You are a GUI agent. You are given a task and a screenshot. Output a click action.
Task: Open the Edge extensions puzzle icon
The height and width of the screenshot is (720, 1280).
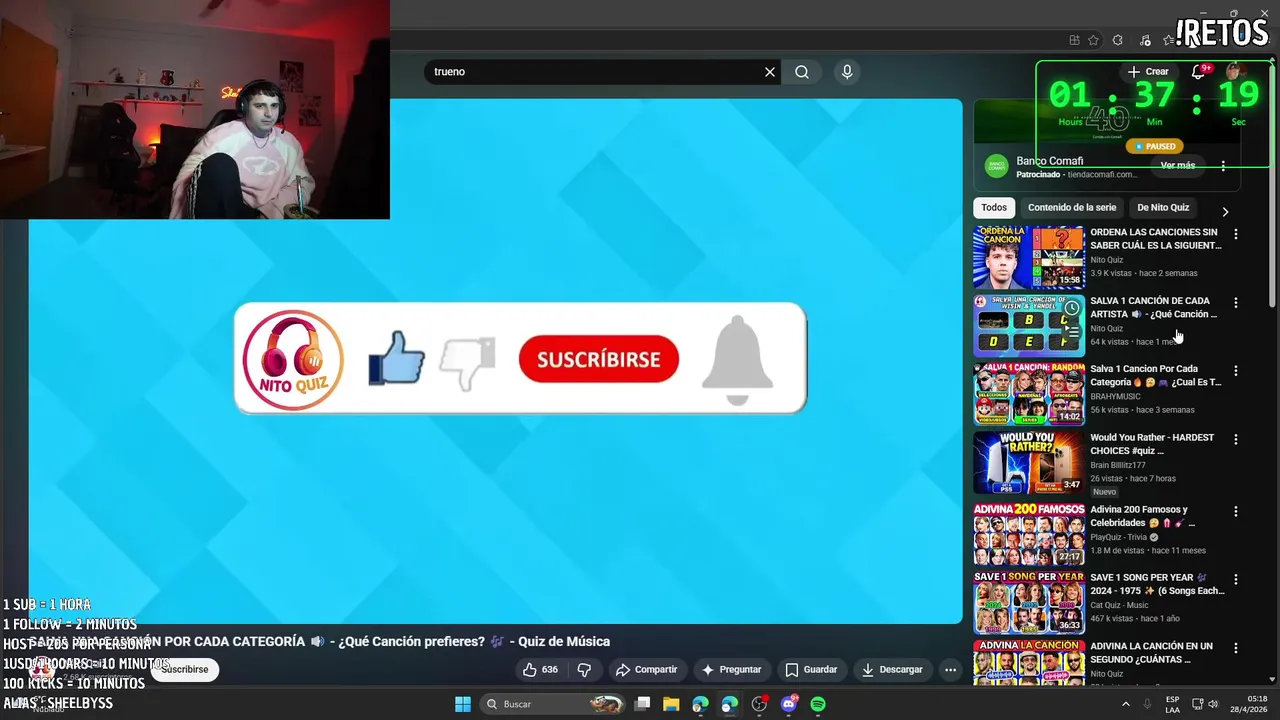tap(1117, 40)
